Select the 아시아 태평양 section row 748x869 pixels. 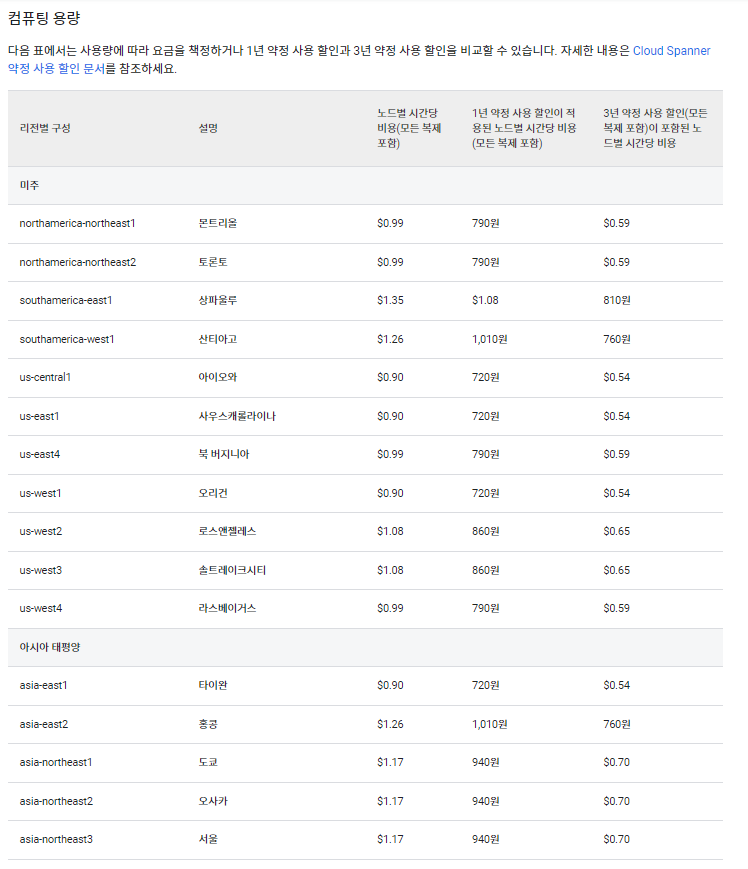(48, 647)
